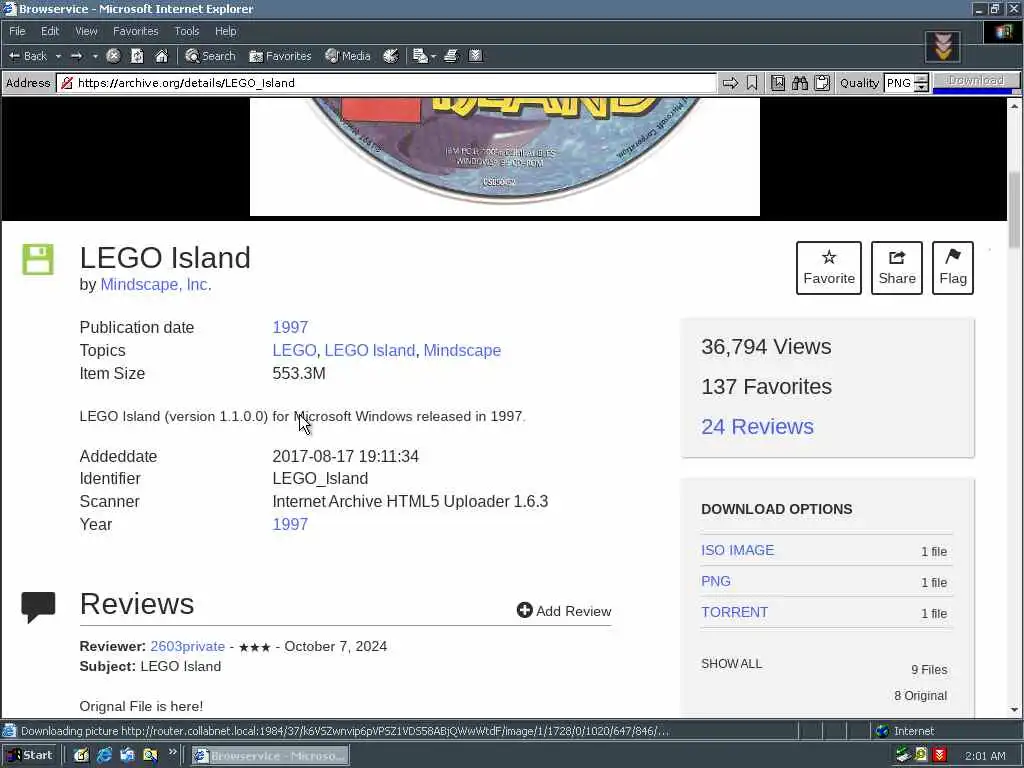This screenshot has height=768, width=1024.
Task: Click the address bar URL field
Action: pos(387,83)
